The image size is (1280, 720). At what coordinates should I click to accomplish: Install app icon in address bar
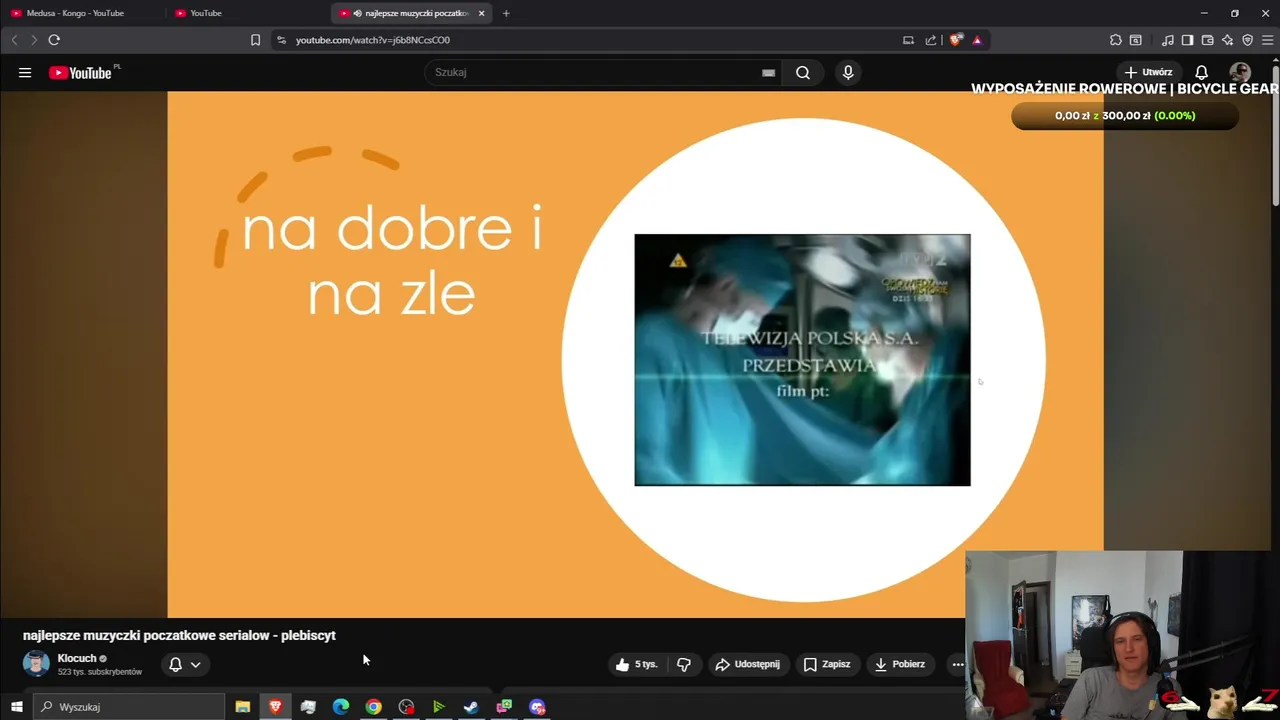[x=908, y=40]
